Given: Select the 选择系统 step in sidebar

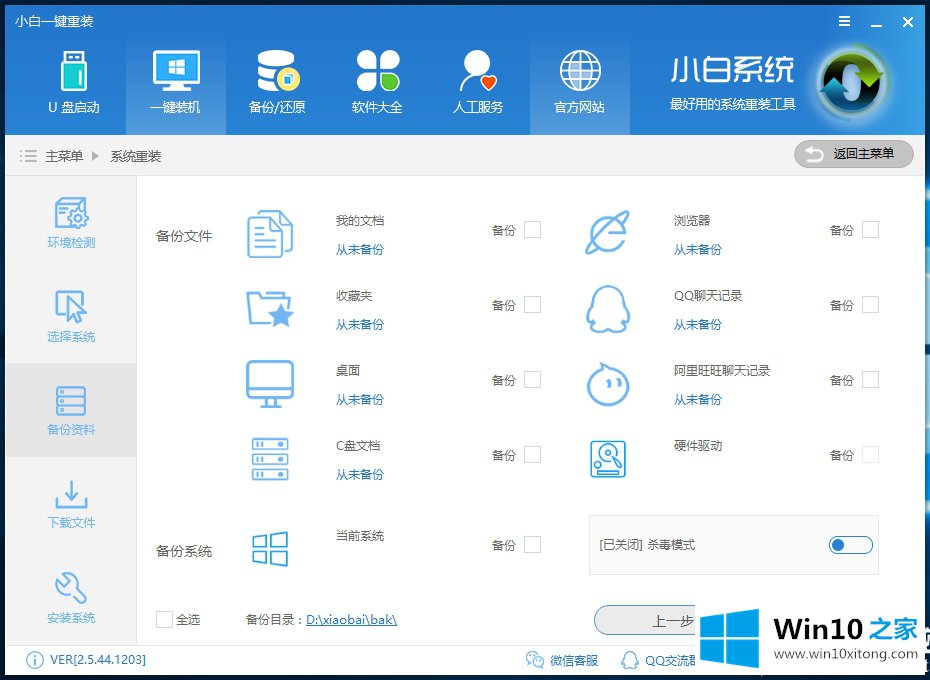Looking at the screenshot, I should [x=71, y=316].
